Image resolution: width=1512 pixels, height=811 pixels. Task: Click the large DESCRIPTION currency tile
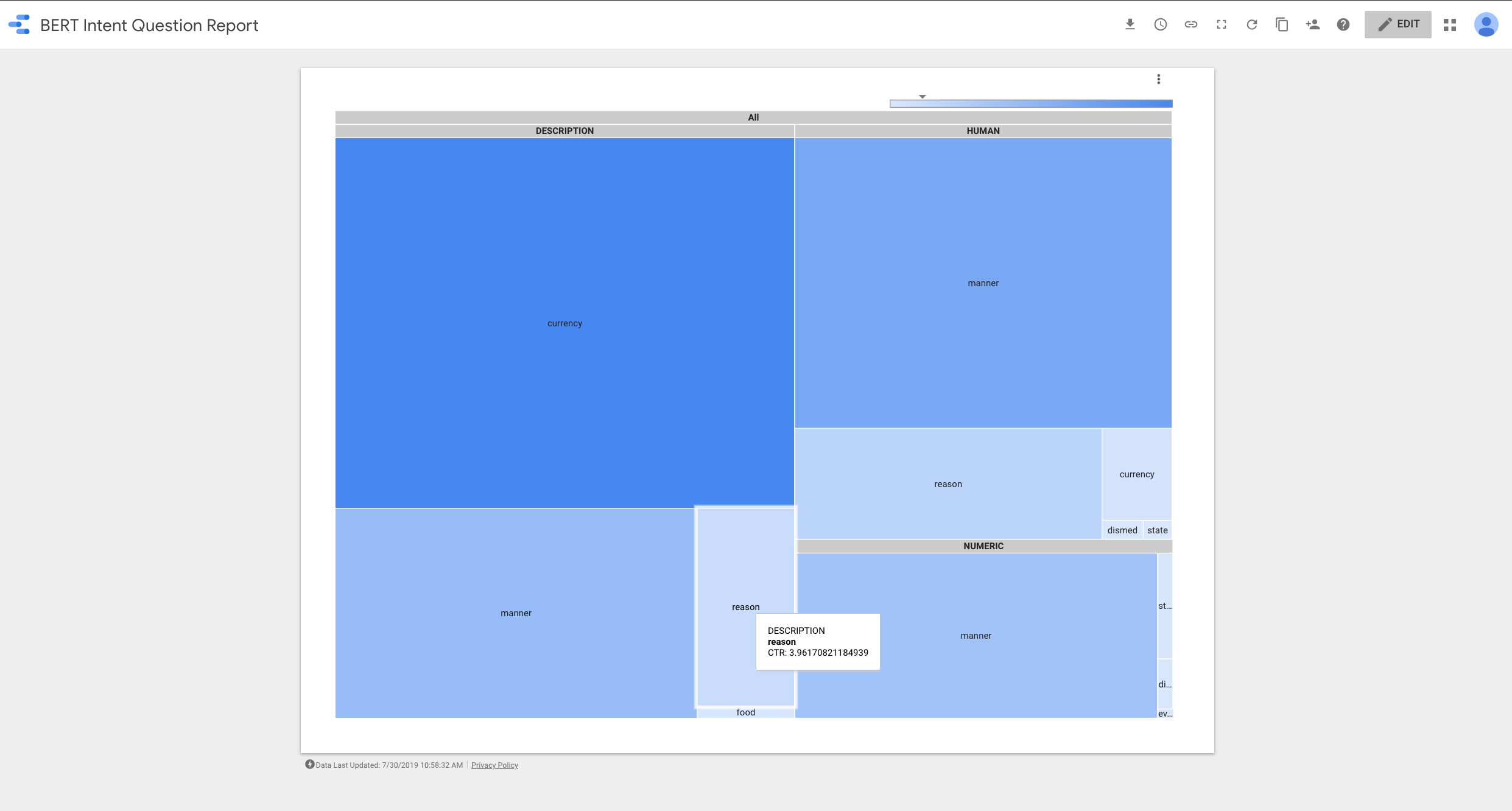click(564, 323)
